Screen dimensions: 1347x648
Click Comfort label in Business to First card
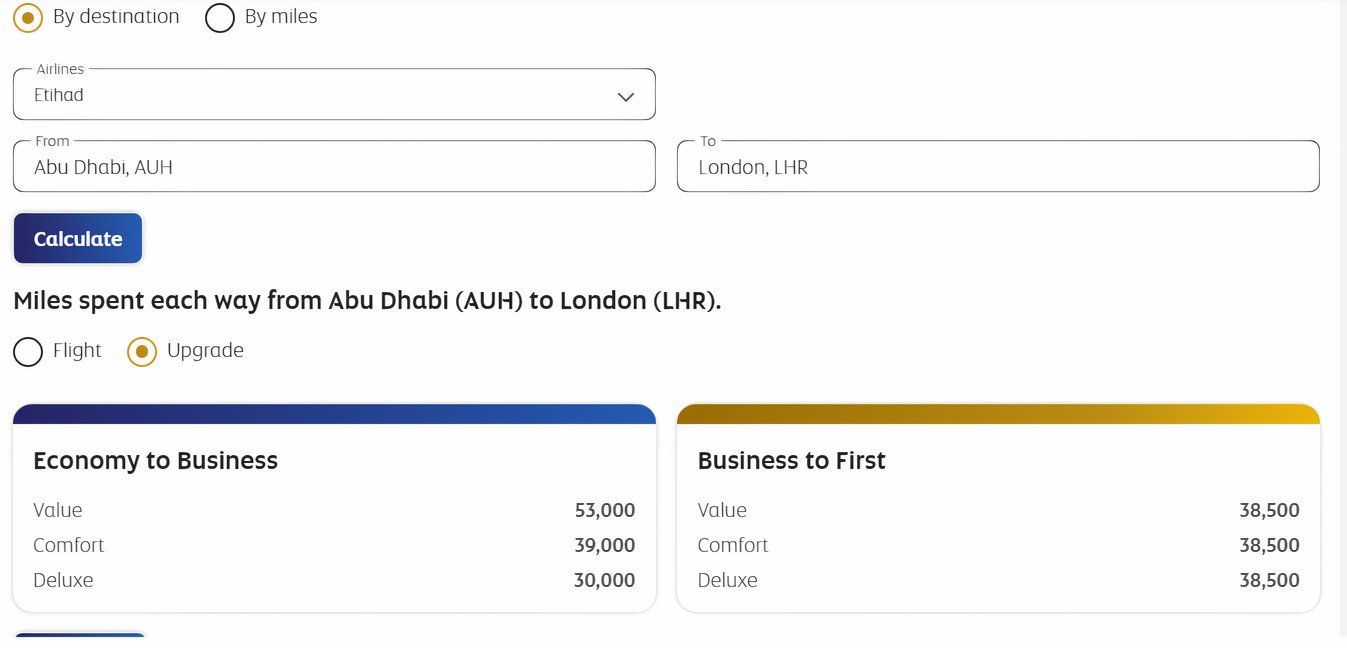[x=733, y=545]
